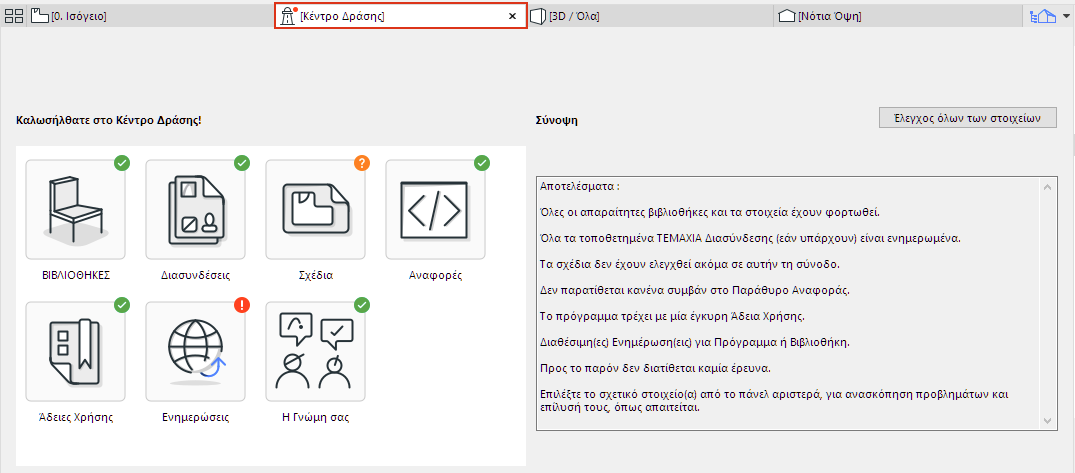Open the Σχέδια drawings icon tile
The height and width of the screenshot is (473, 1075).
(x=315, y=210)
